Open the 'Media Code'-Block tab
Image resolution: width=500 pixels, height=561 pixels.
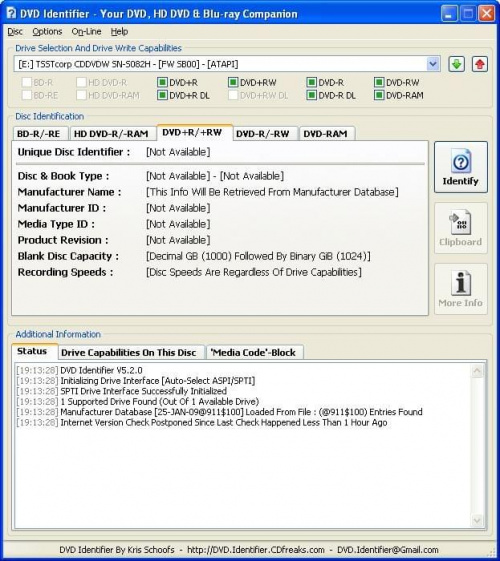click(254, 353)
